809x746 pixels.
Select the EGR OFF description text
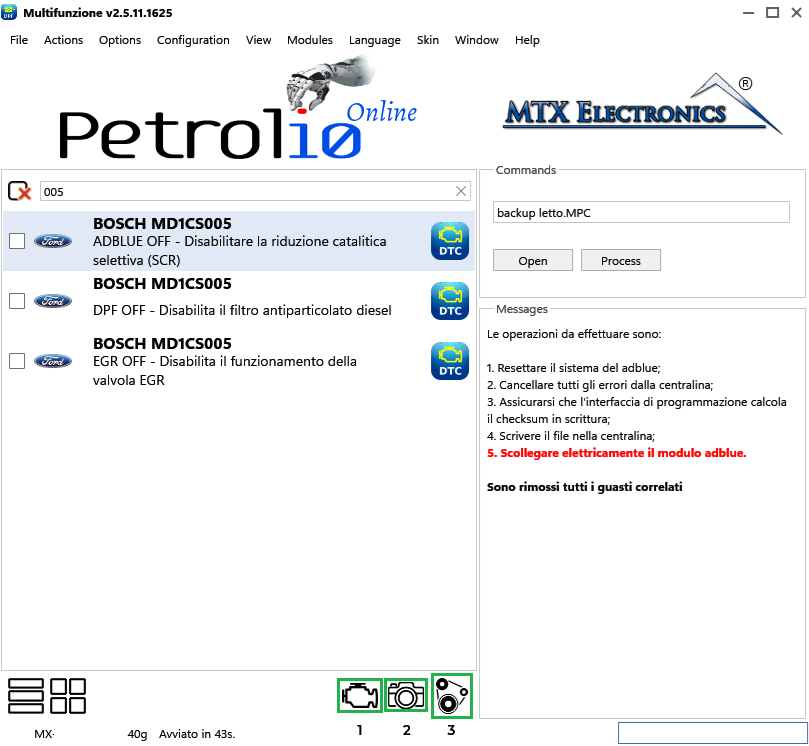click(224, 370)
